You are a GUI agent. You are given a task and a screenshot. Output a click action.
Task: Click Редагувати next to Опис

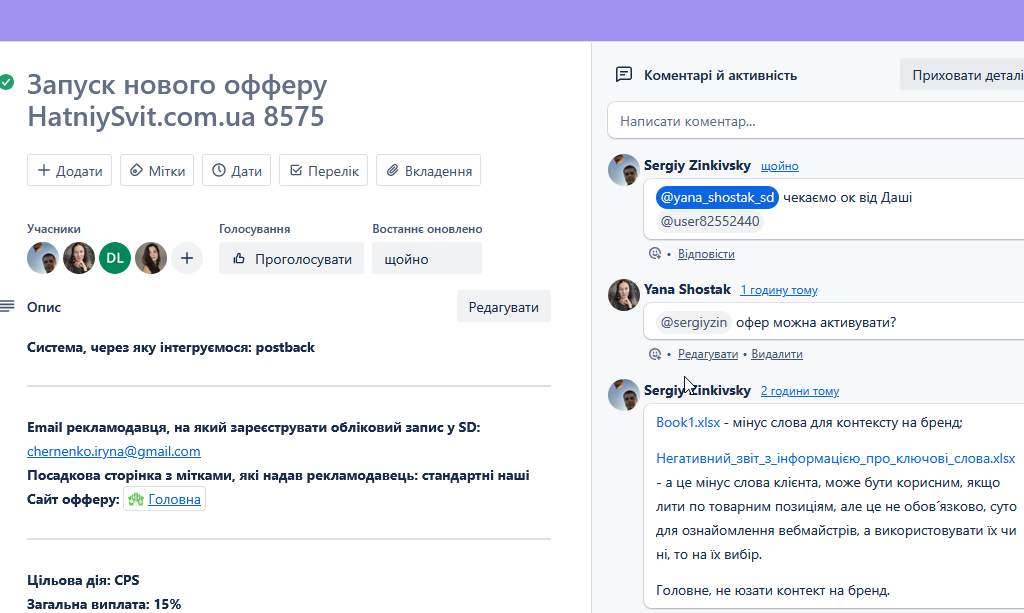coord(504,307)
